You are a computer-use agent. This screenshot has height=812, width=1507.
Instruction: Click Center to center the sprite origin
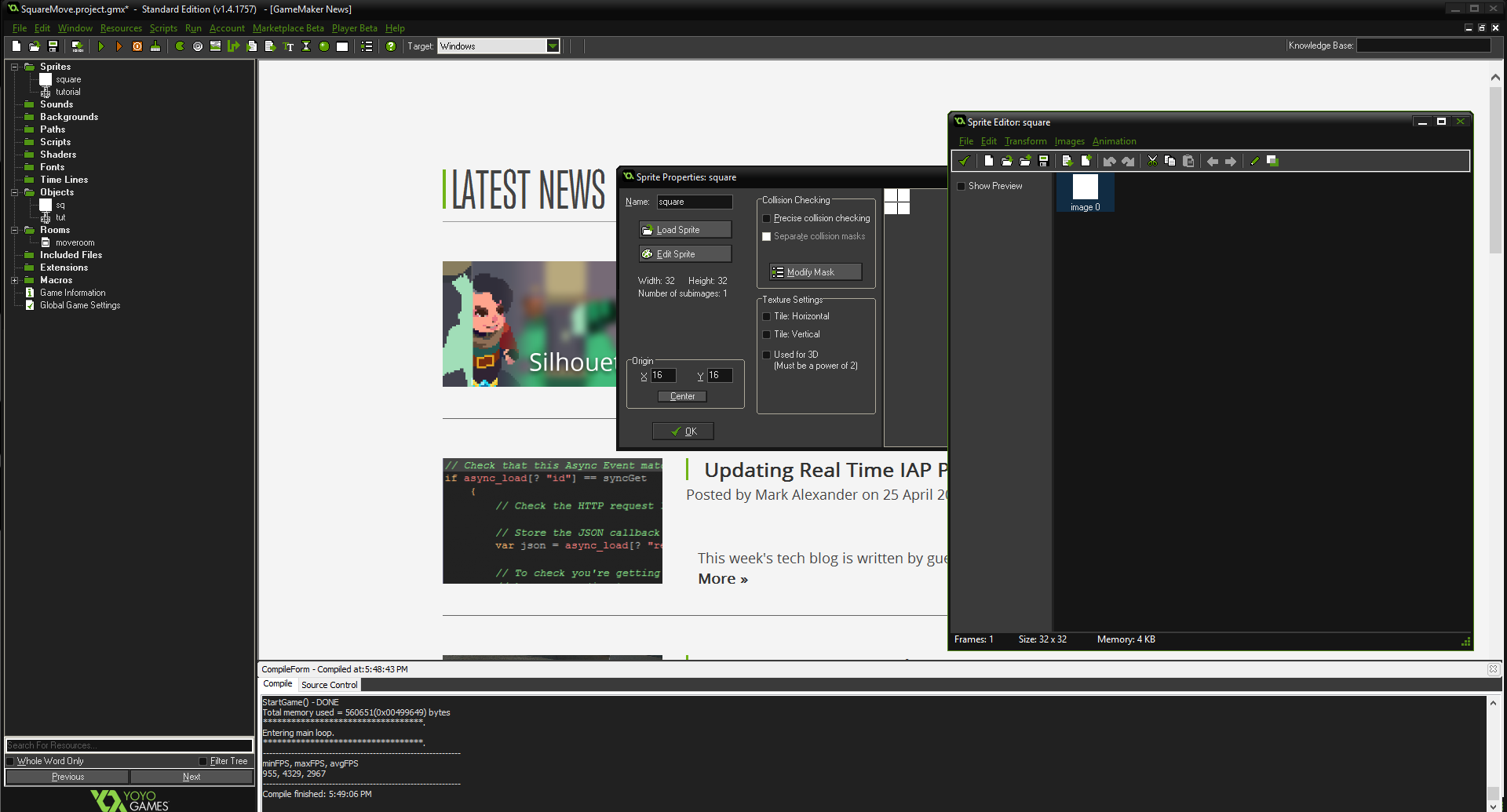[681, 396]
